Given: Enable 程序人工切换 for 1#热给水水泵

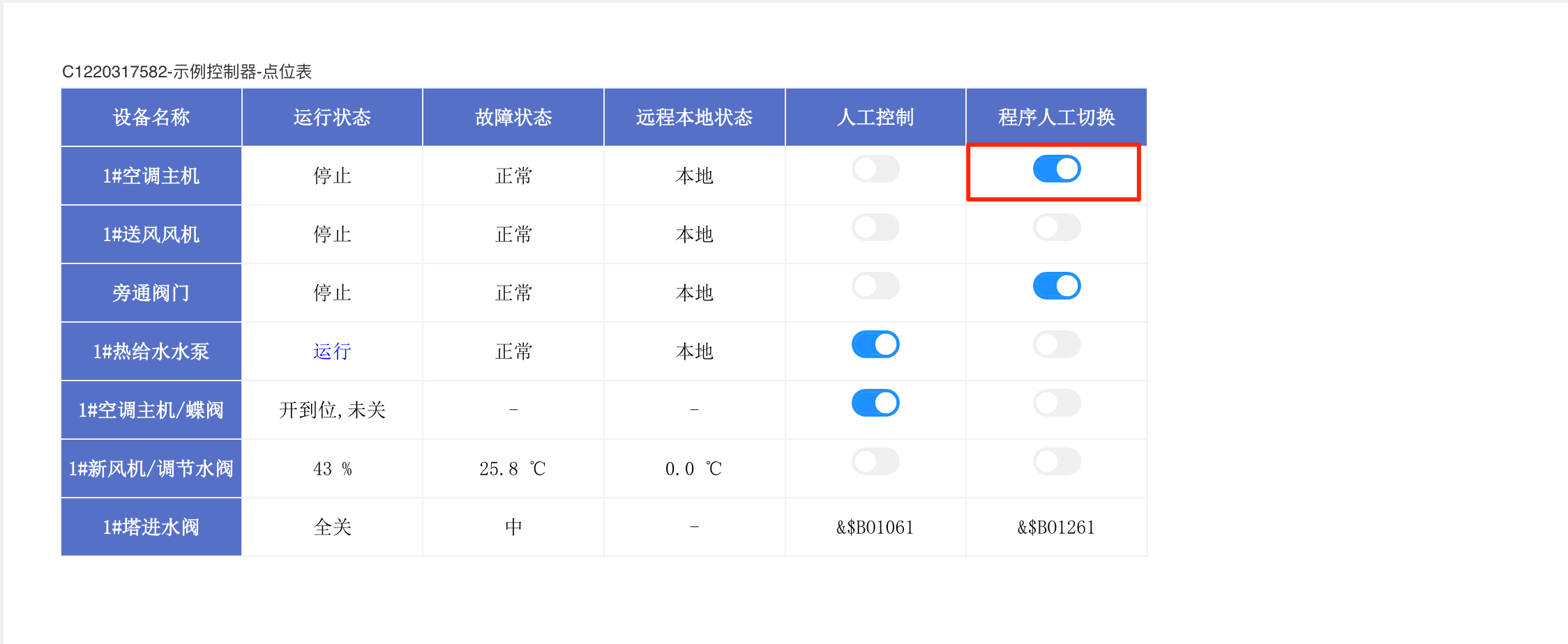Looking at the screenshot, I should (1057, 344).
